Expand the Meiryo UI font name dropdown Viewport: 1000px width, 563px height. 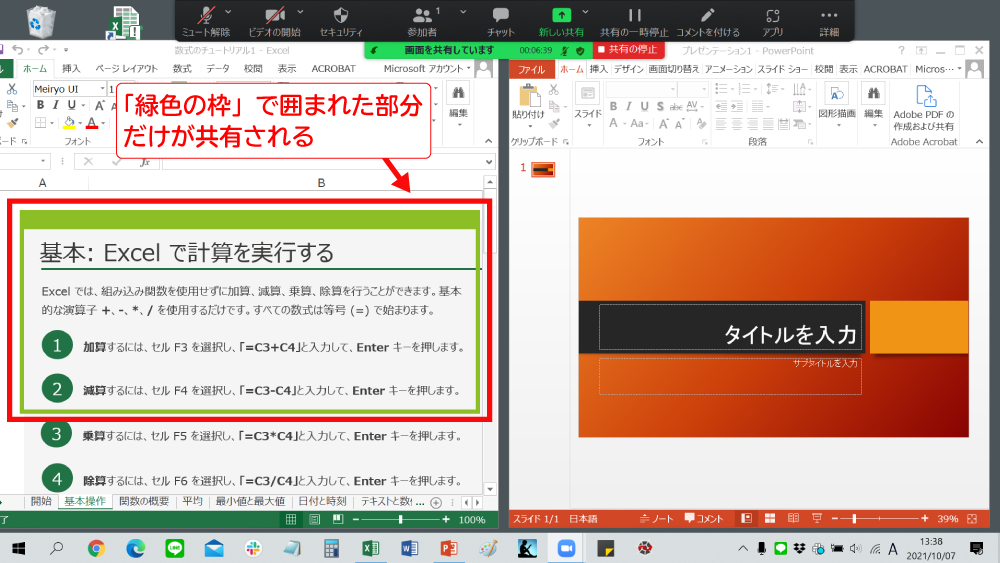tap(101, 89)
